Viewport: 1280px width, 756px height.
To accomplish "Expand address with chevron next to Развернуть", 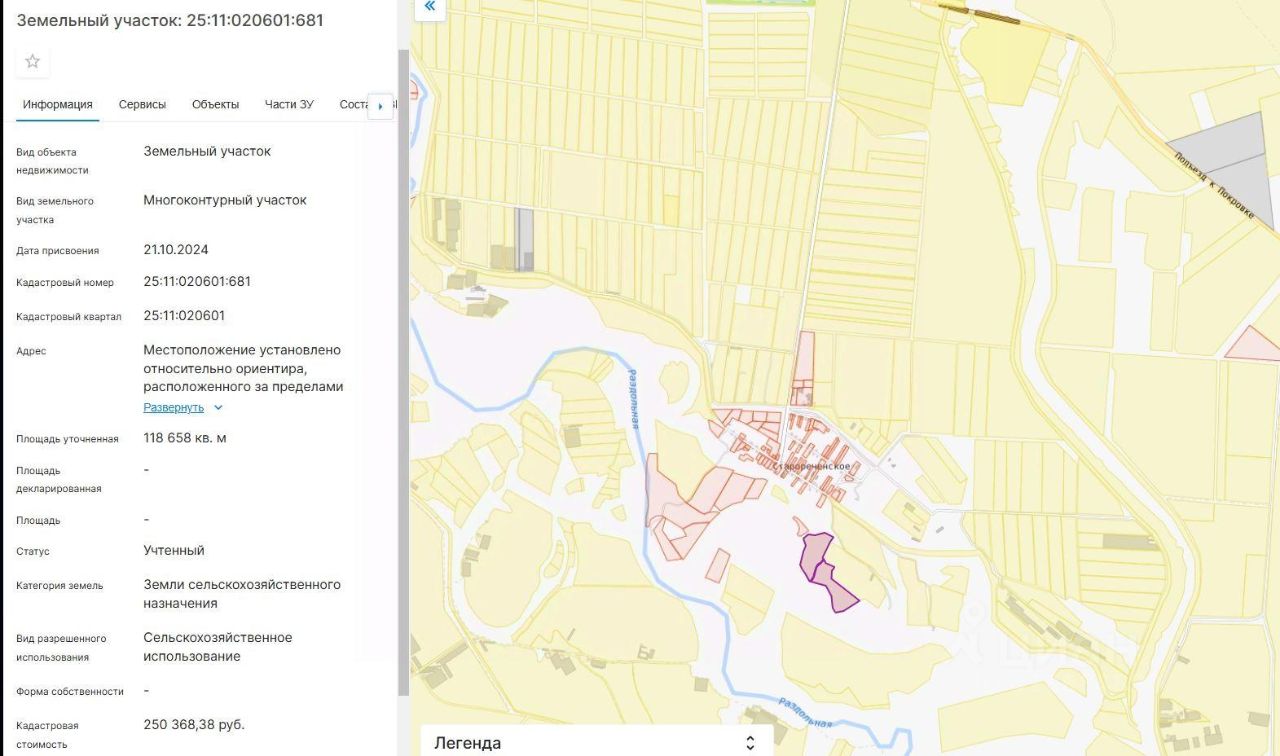I will (218, 408).
